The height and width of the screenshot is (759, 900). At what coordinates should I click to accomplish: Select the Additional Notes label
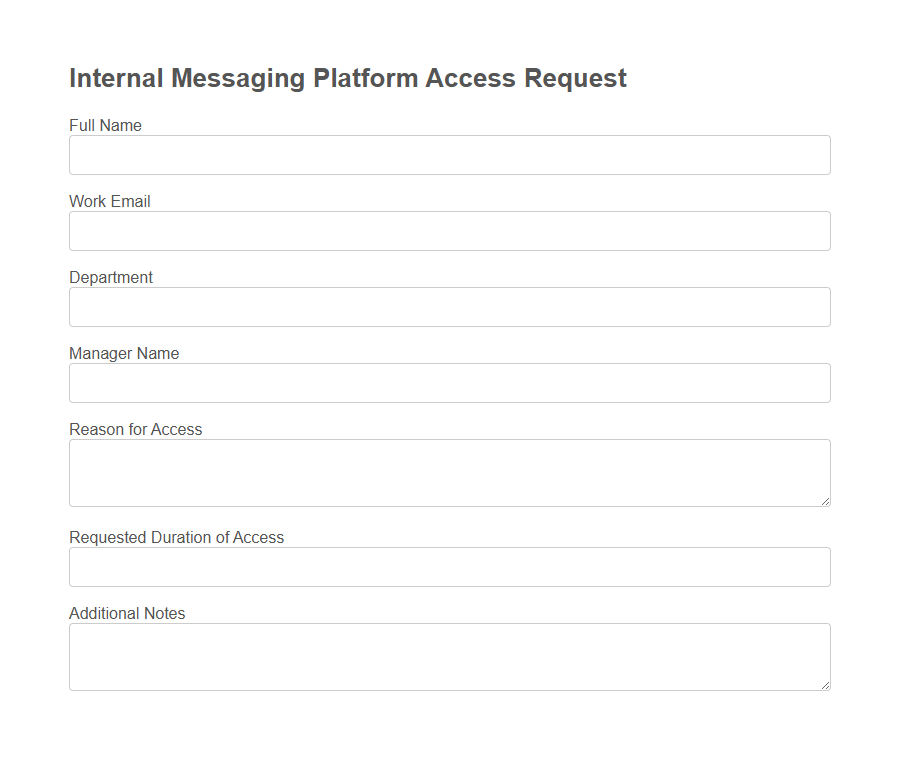pos(127,613)
